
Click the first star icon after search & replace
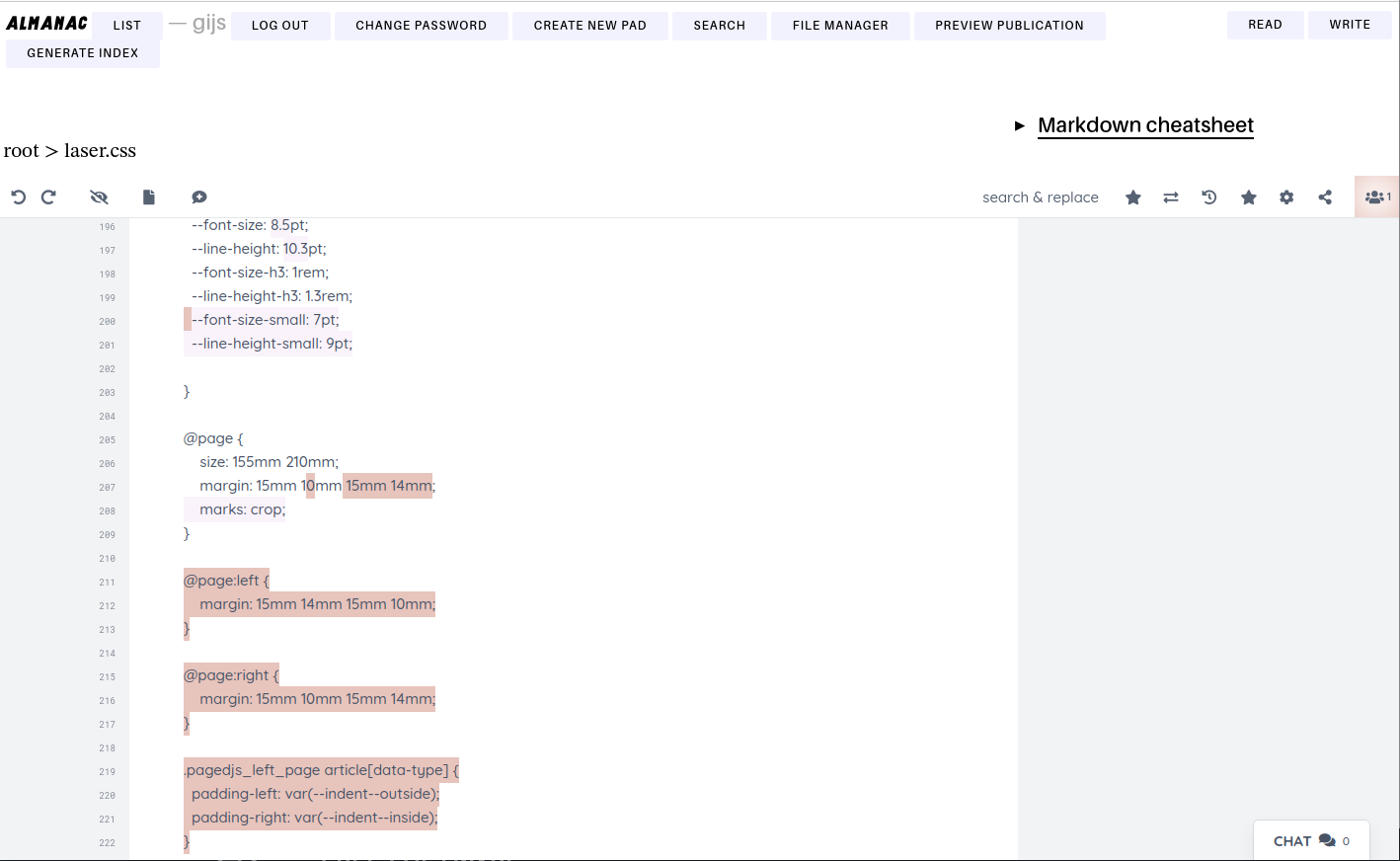point(1133,197)
